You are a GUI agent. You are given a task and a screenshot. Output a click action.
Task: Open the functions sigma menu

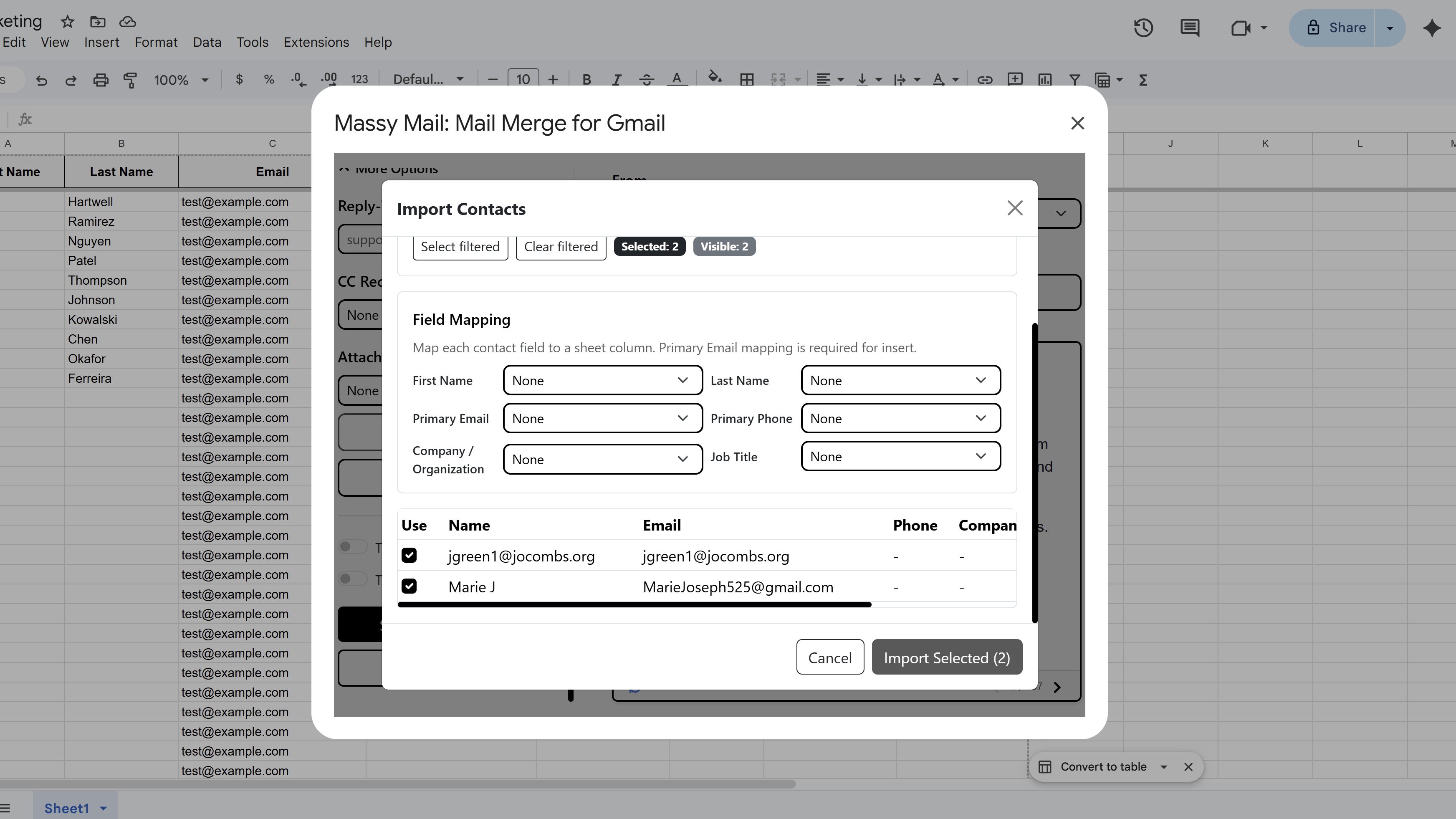[1143, 80]
